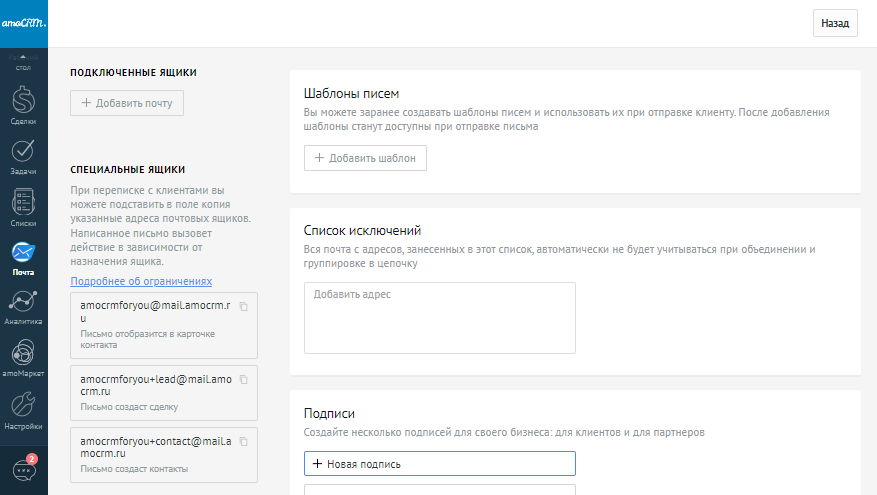Screen dimensions: 877x495
Task: Open the amoМаркет section icon
Action: pyautogui.click(x=23, y=354)
